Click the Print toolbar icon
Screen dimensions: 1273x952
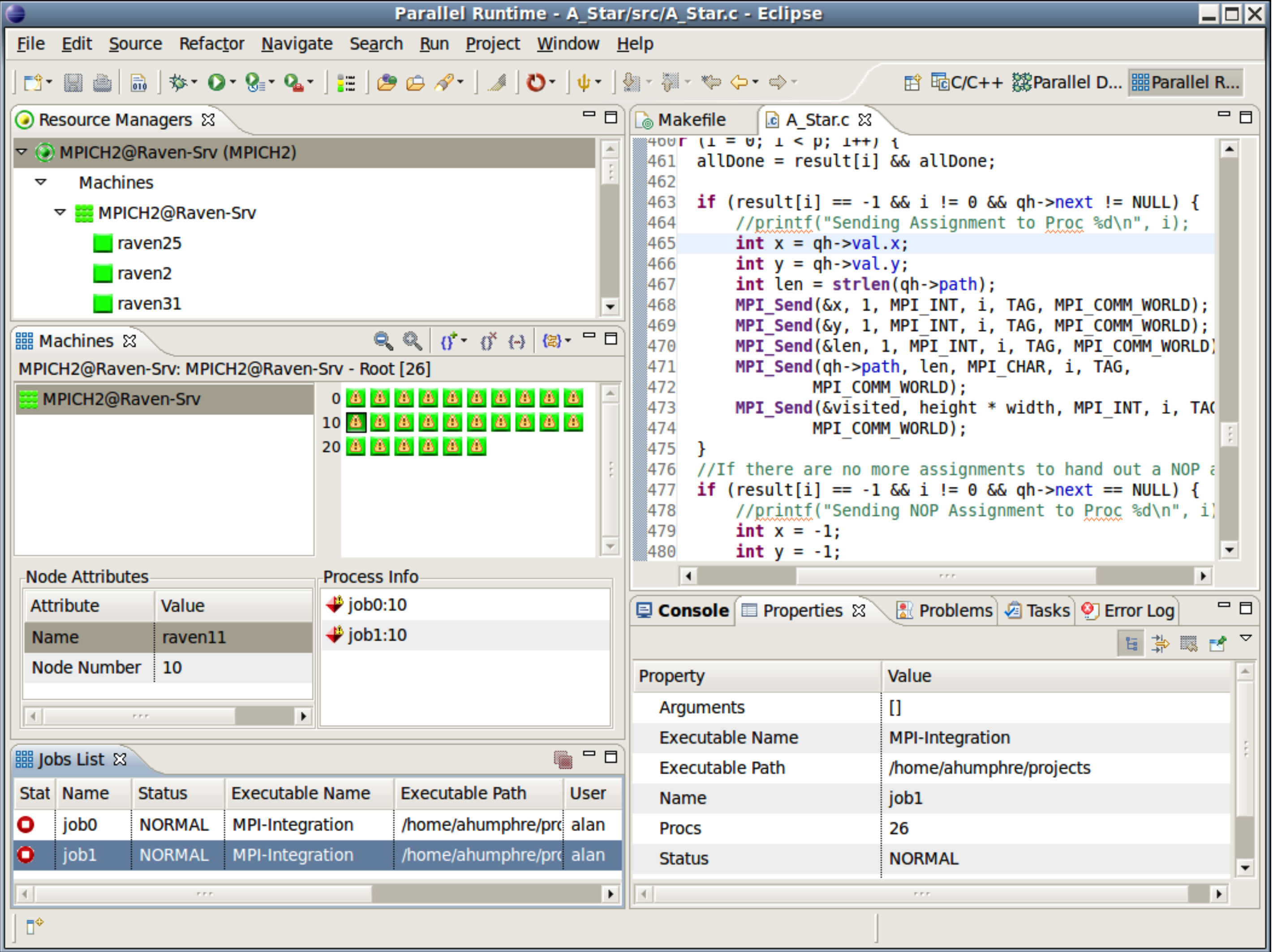pyautogui.click(x=102, y=83)
